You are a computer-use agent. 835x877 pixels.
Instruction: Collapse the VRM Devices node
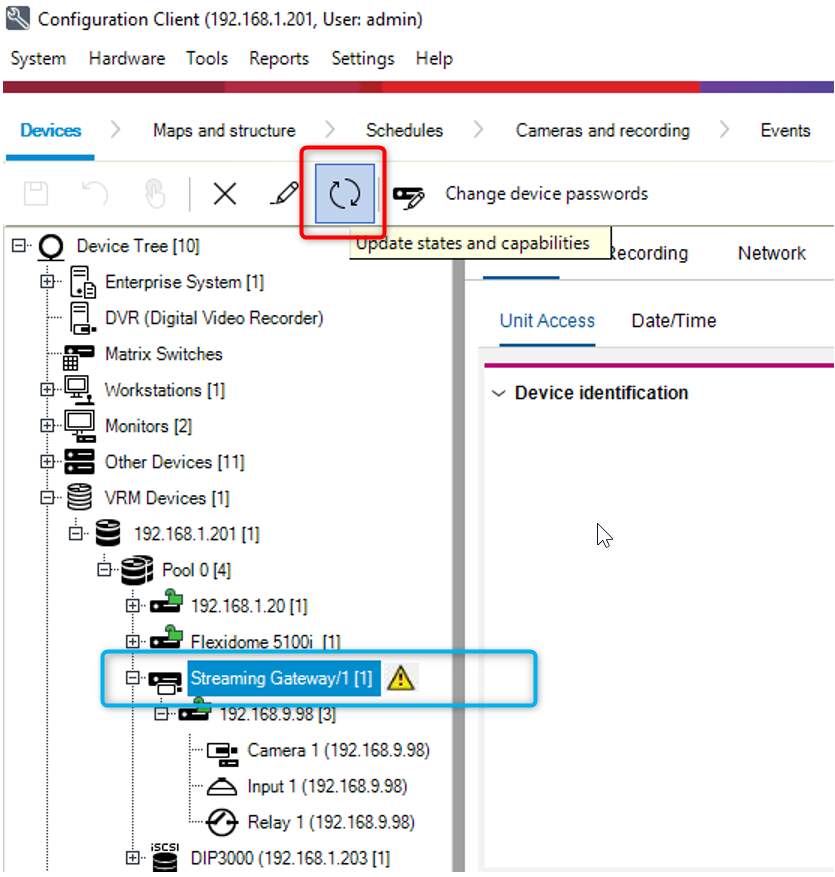[x=47, y=498]
